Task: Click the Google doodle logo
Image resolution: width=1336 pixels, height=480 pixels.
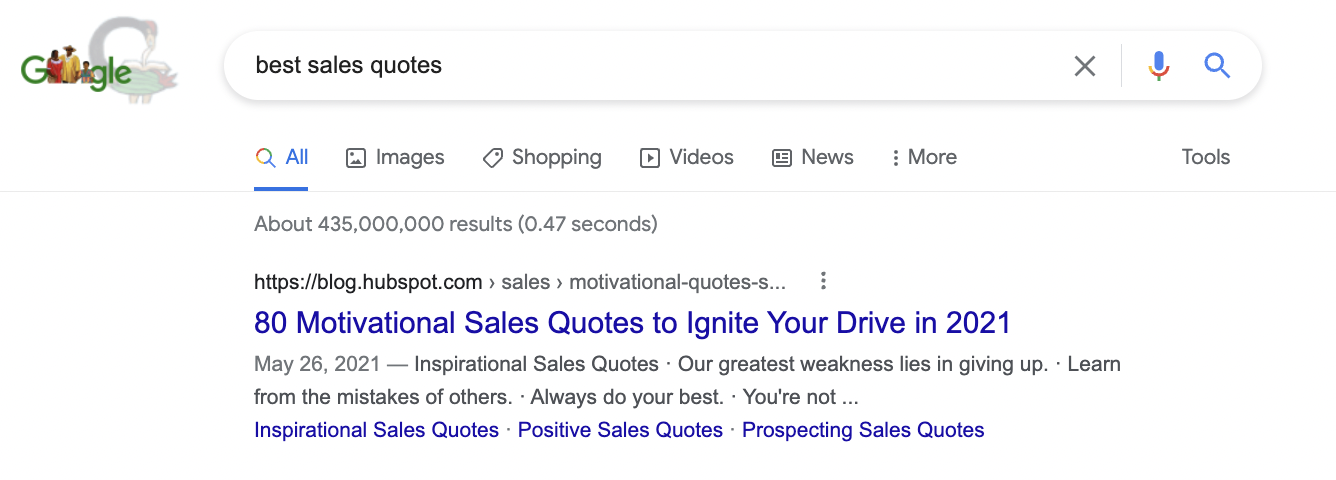Action: tap(98, 66)
